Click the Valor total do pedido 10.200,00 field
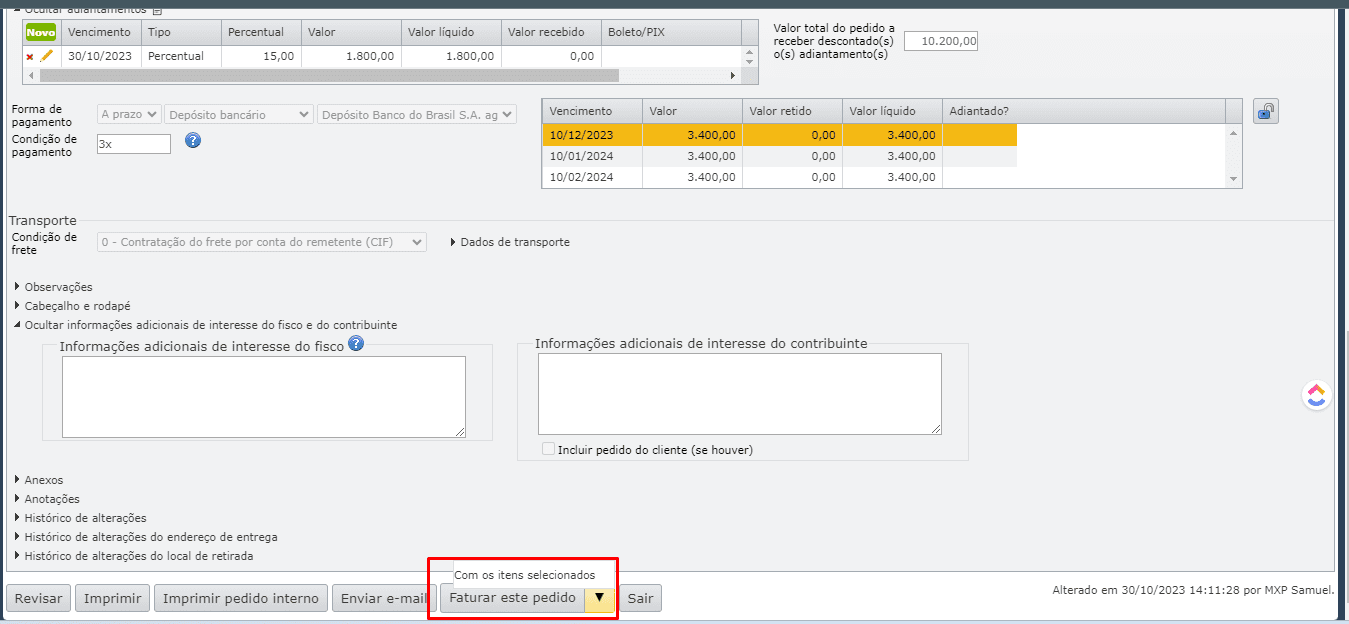1349x624 pixels. [x=941, y=41]
